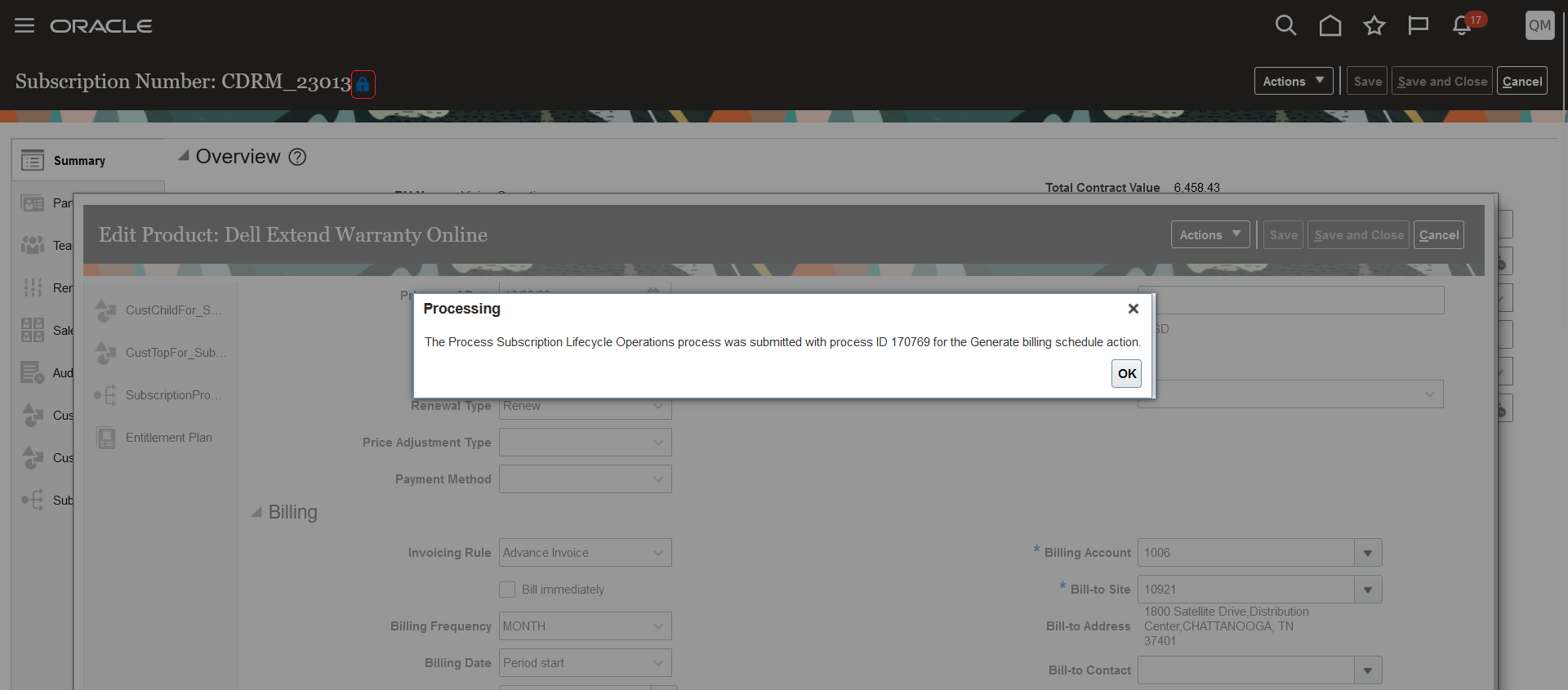Click Save and Close in subscription header
Viewport: 1568px width, 690px height.
coord(1442,81)
